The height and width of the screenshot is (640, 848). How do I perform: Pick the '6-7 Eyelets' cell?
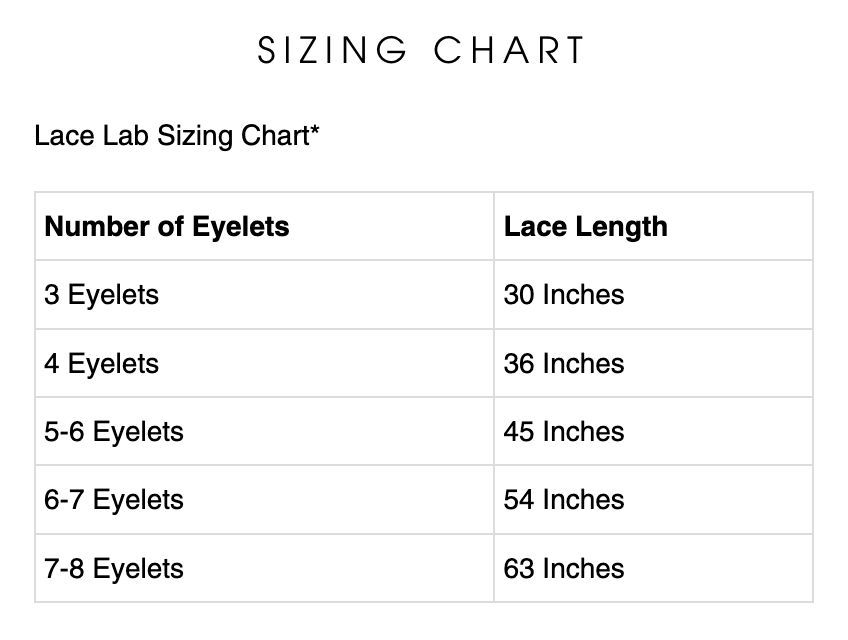pos(114,500)
